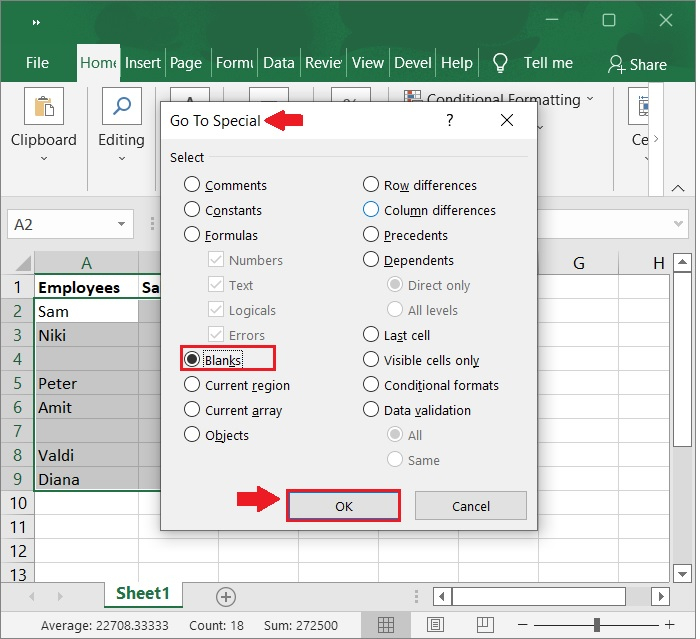
Task: Click the Conditional Formatting icon
Action: (x=412, y=96)
